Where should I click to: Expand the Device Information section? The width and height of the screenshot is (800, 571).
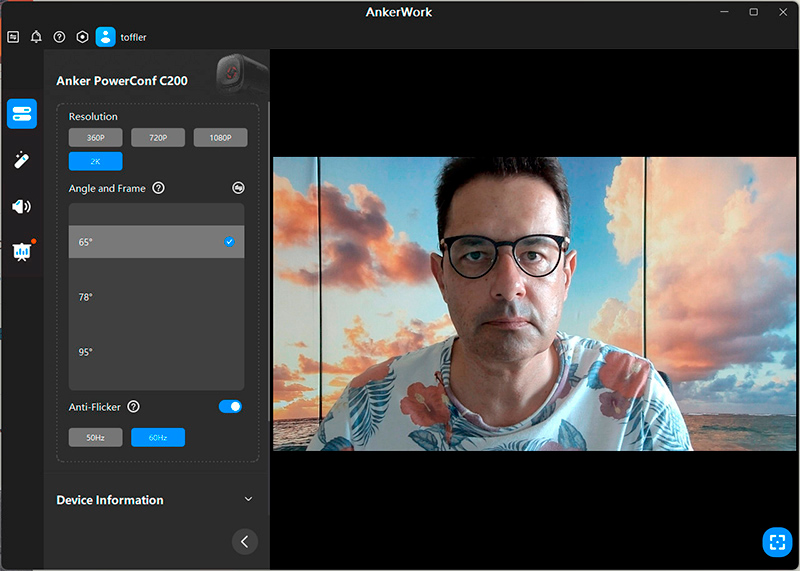(x=248, y=500)
